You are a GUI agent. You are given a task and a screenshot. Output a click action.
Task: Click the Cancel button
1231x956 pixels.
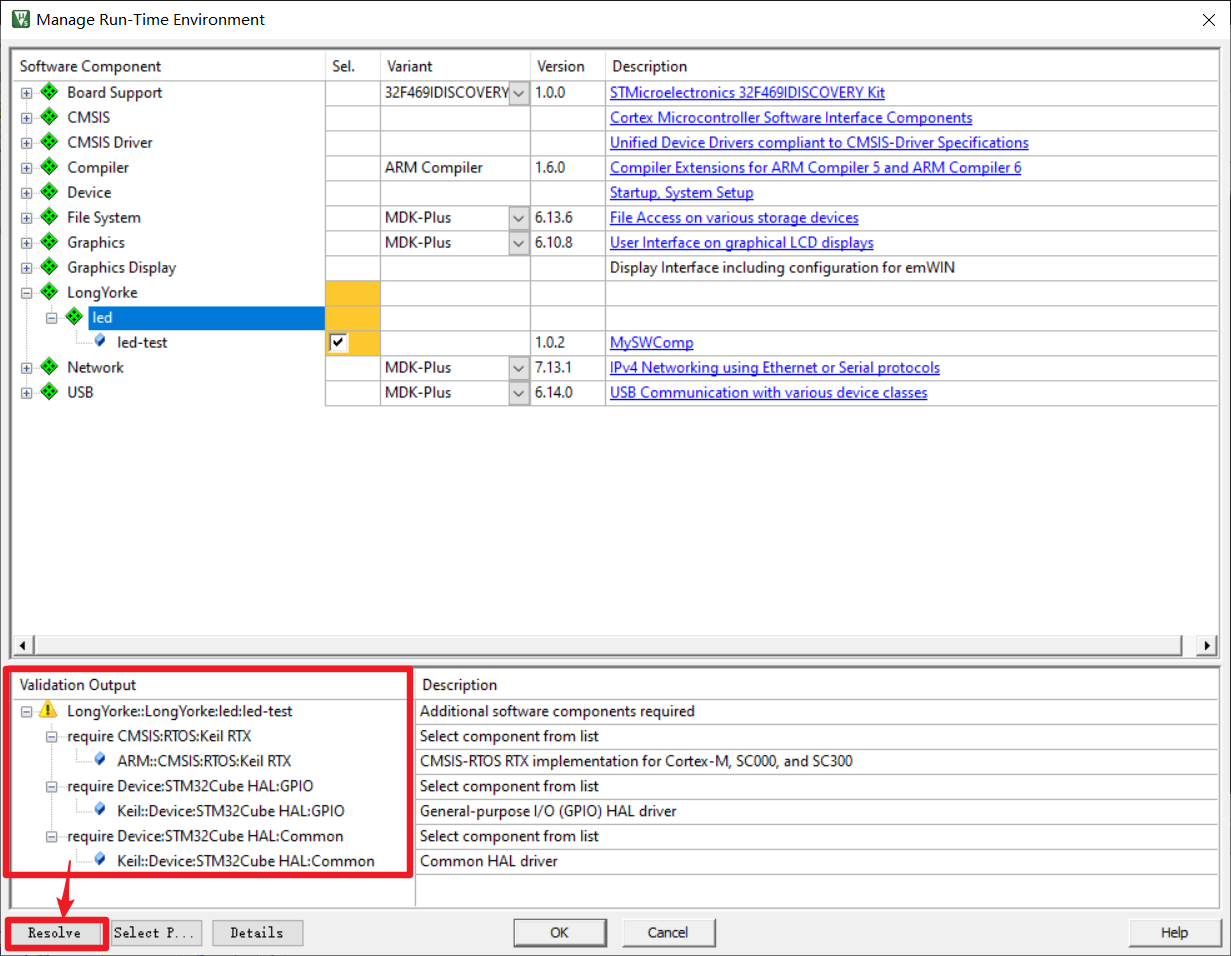point(668,932)
